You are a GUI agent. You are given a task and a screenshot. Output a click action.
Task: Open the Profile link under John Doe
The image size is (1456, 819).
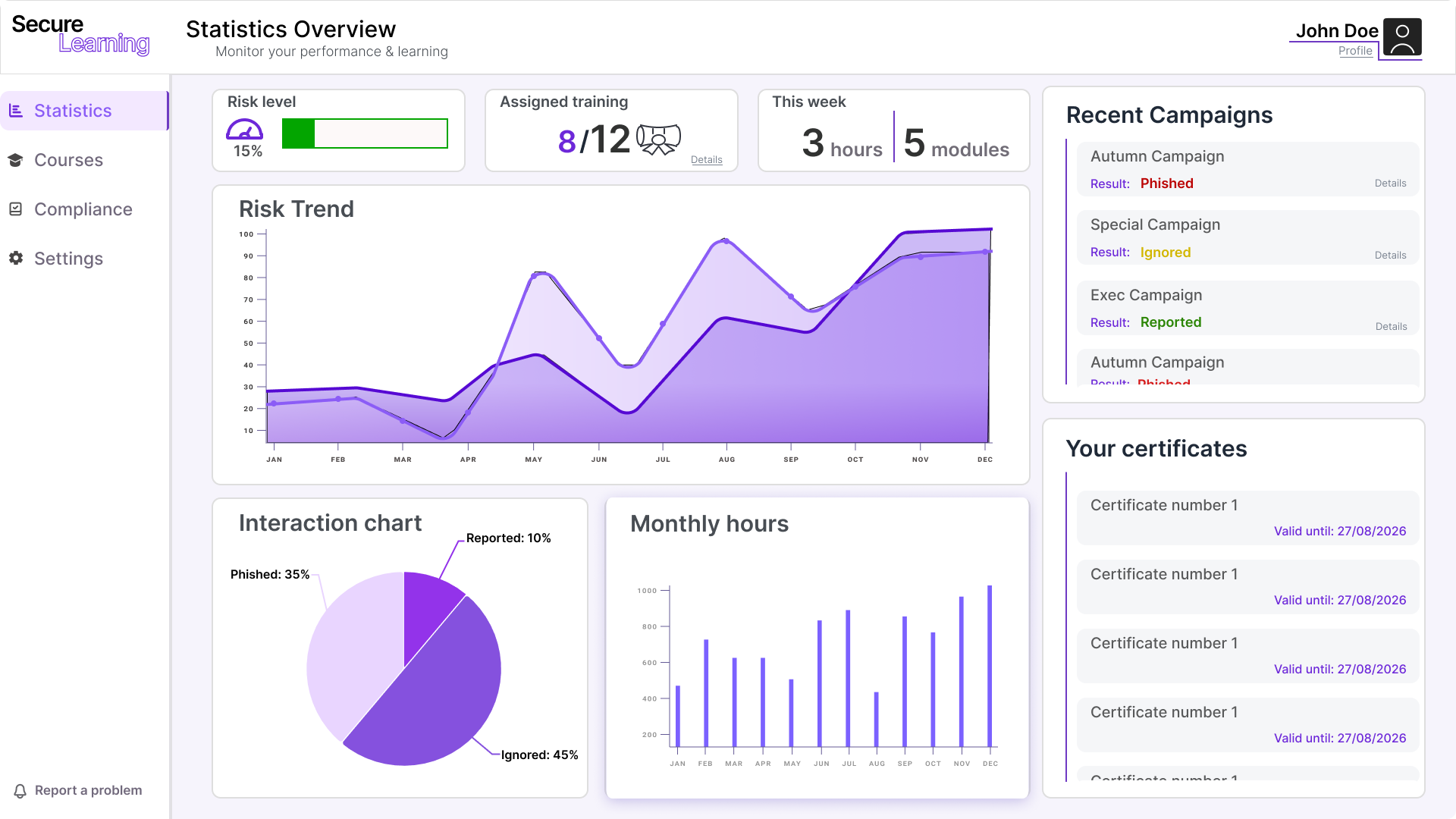coord(1355,51)
